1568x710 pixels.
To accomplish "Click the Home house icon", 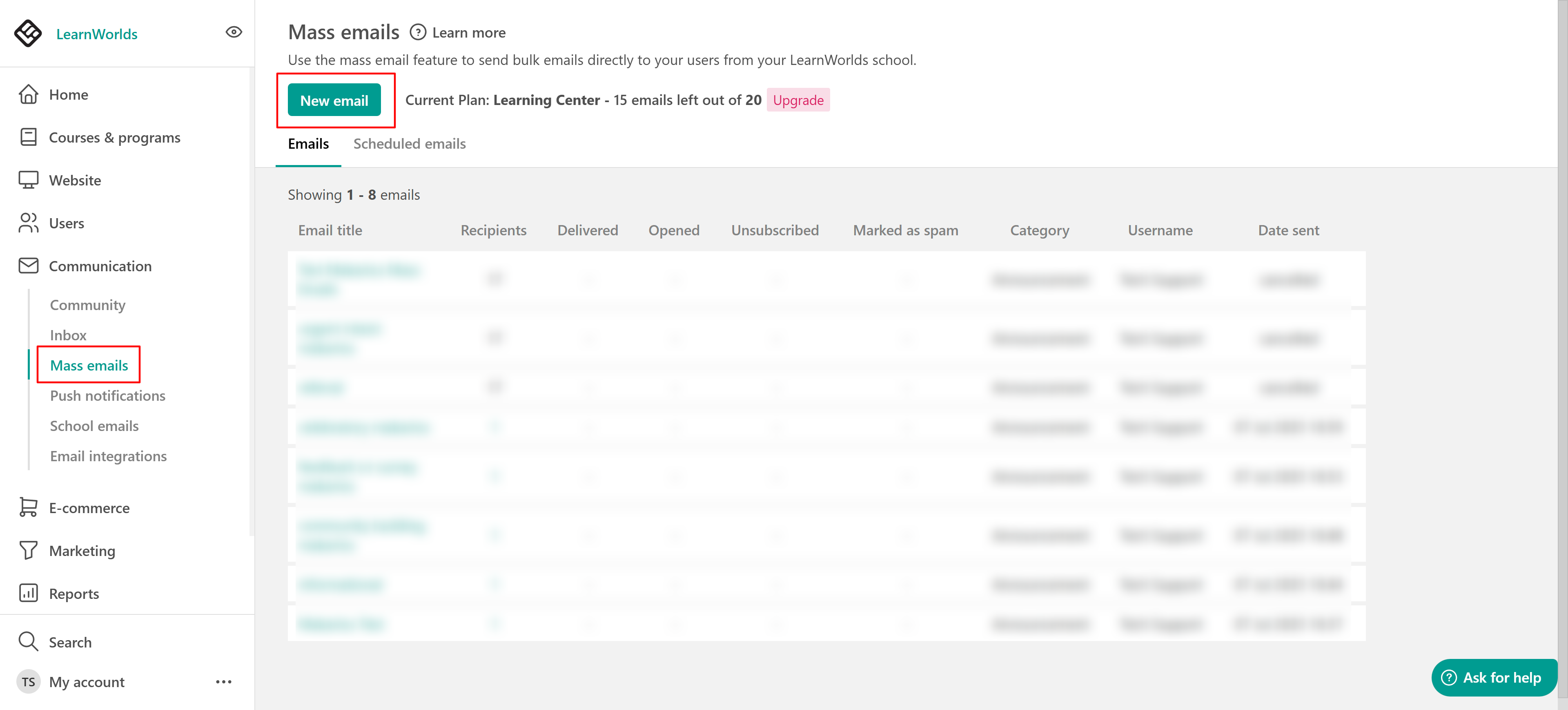I will [28, 94].
